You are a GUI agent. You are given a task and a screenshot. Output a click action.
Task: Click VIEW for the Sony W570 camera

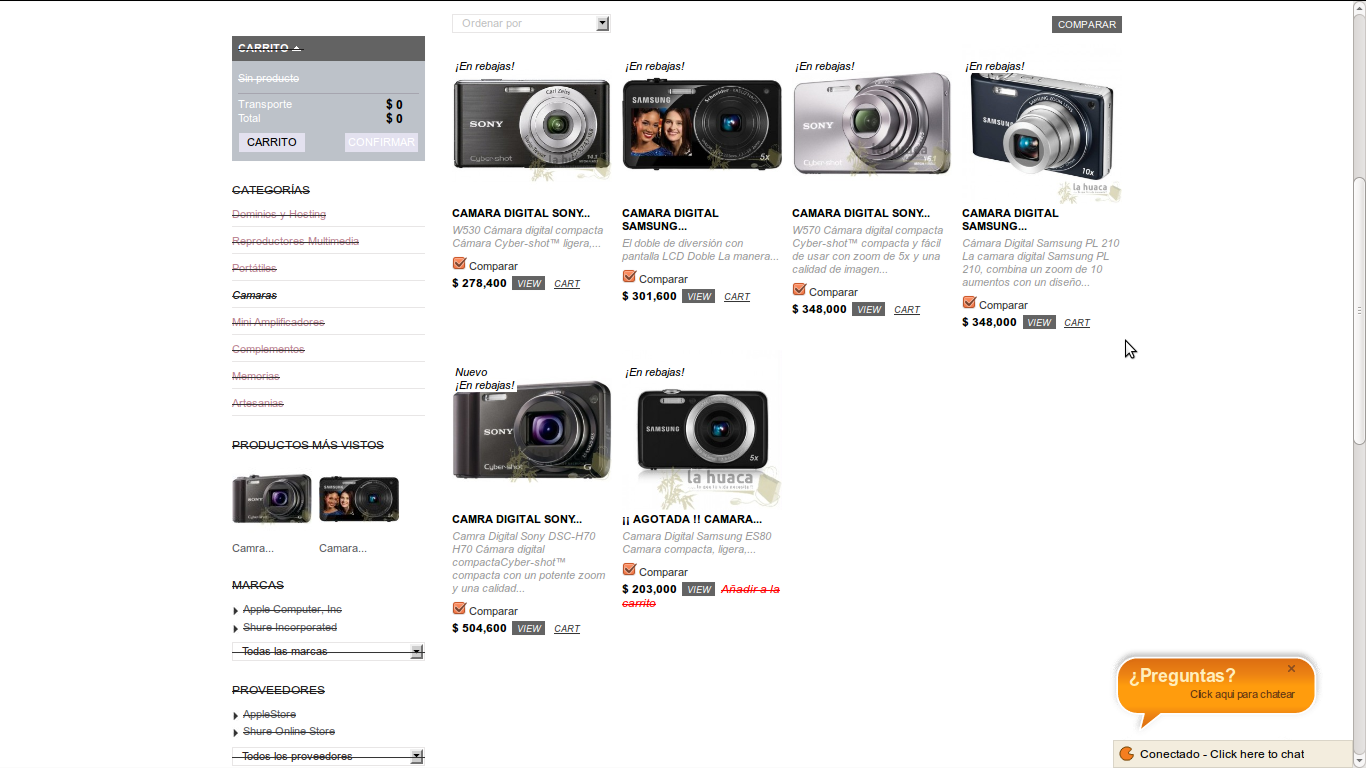coord(868,310)
